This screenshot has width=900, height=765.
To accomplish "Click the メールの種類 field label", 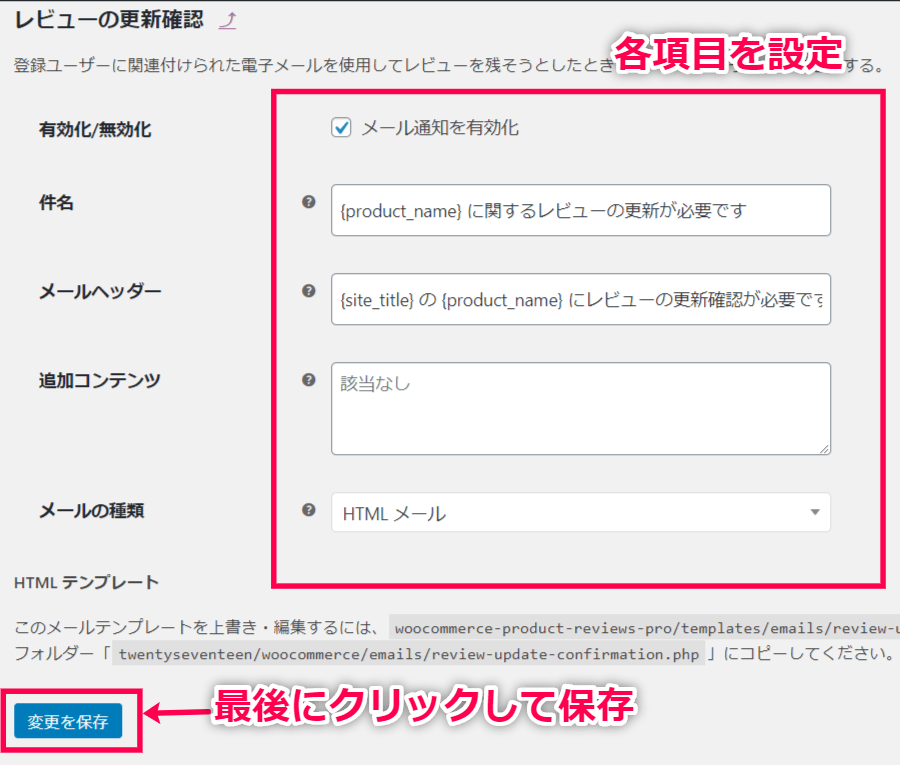I will (91, 510).
